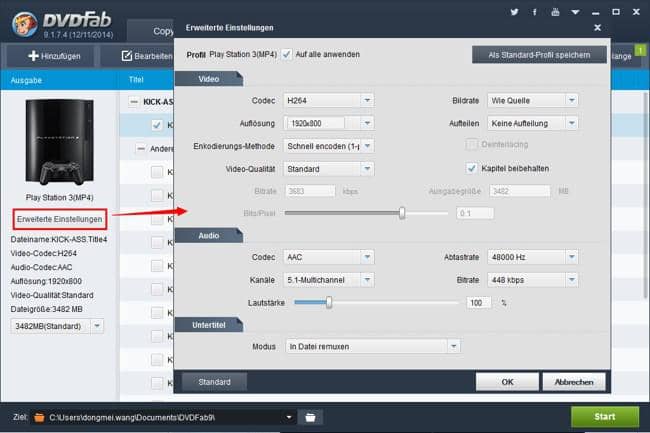Collapse the KICK-ASS tree node
Screen dimensions: 650x433
click(x=133, y=102)
